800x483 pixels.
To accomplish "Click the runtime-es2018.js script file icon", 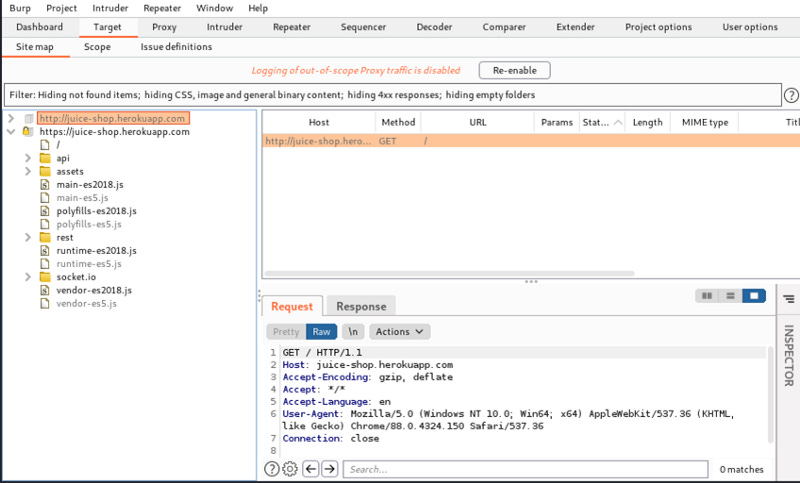I will 45,250.
